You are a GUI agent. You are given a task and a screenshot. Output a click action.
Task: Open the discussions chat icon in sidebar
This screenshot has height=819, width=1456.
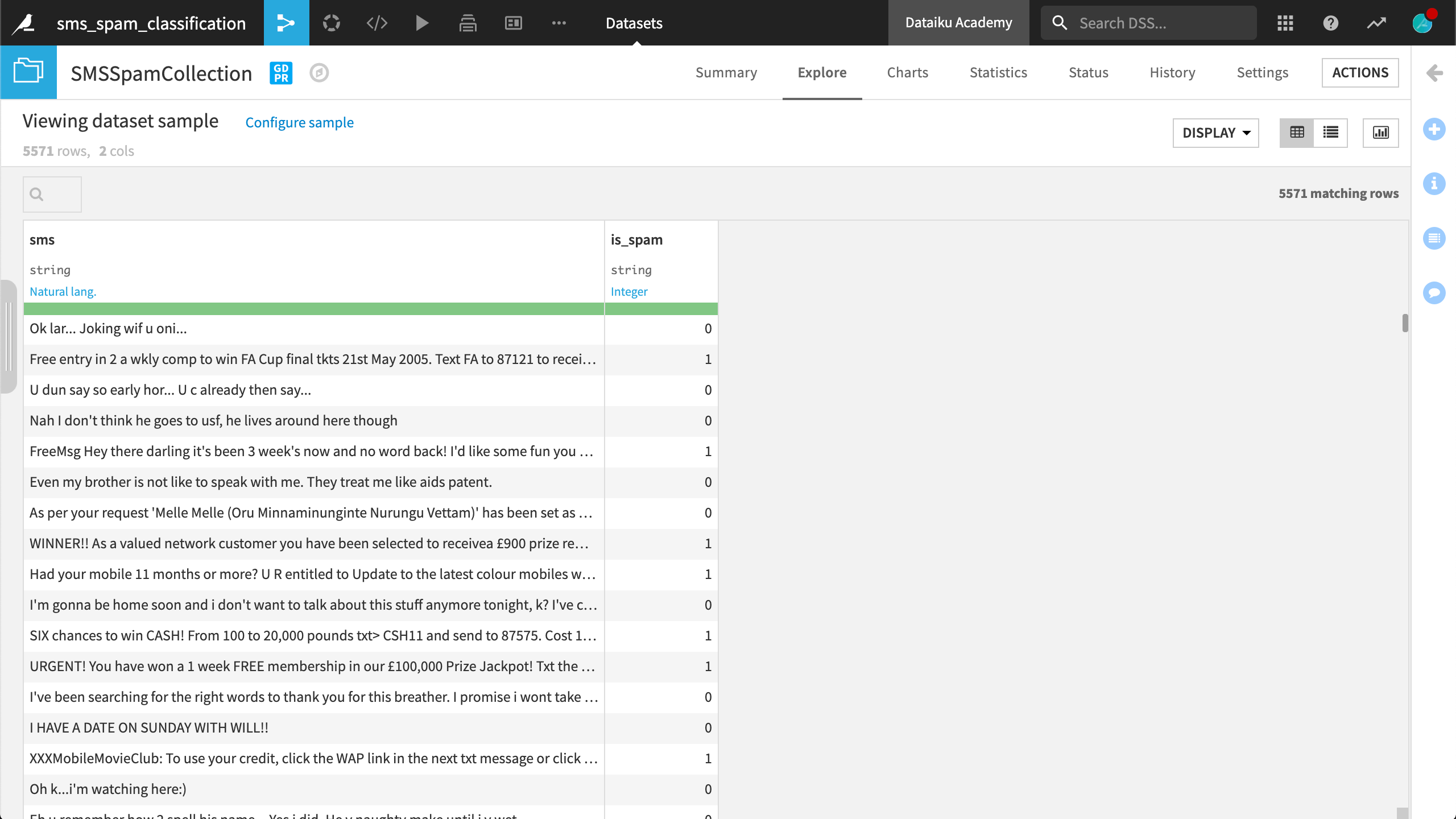1434,293
